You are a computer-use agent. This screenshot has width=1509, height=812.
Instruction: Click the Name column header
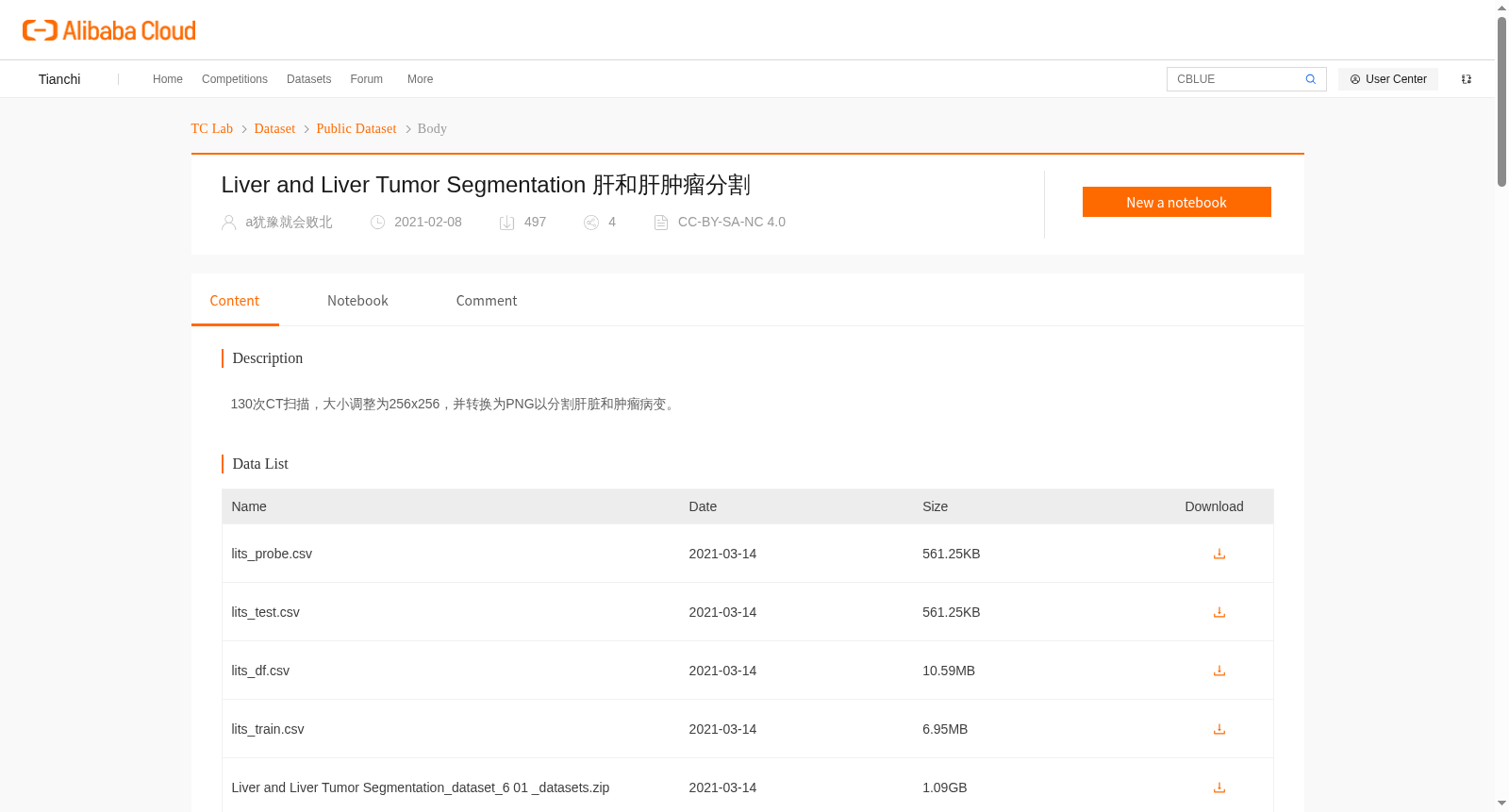249,506
